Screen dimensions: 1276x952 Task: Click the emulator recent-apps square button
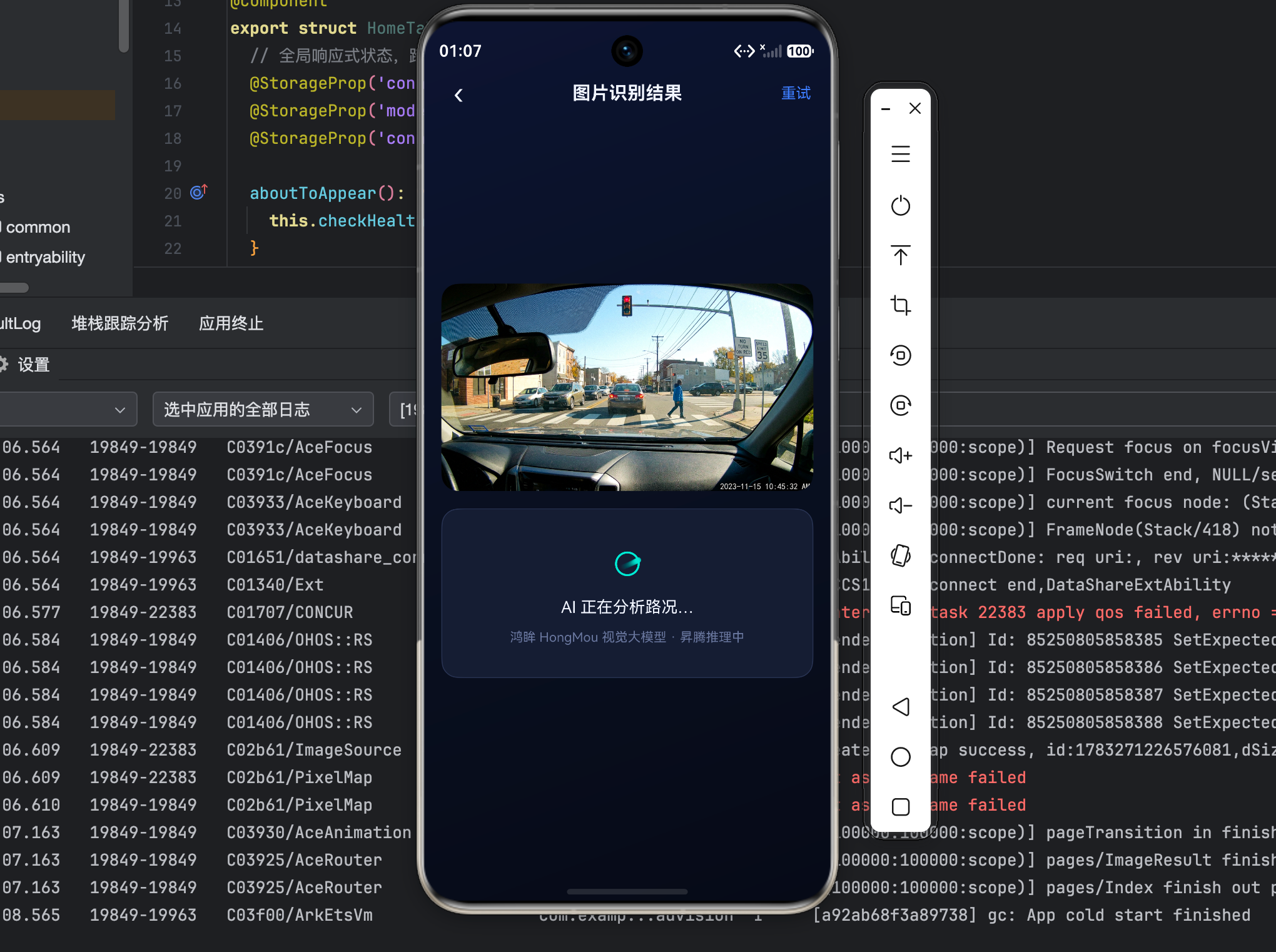900,807
